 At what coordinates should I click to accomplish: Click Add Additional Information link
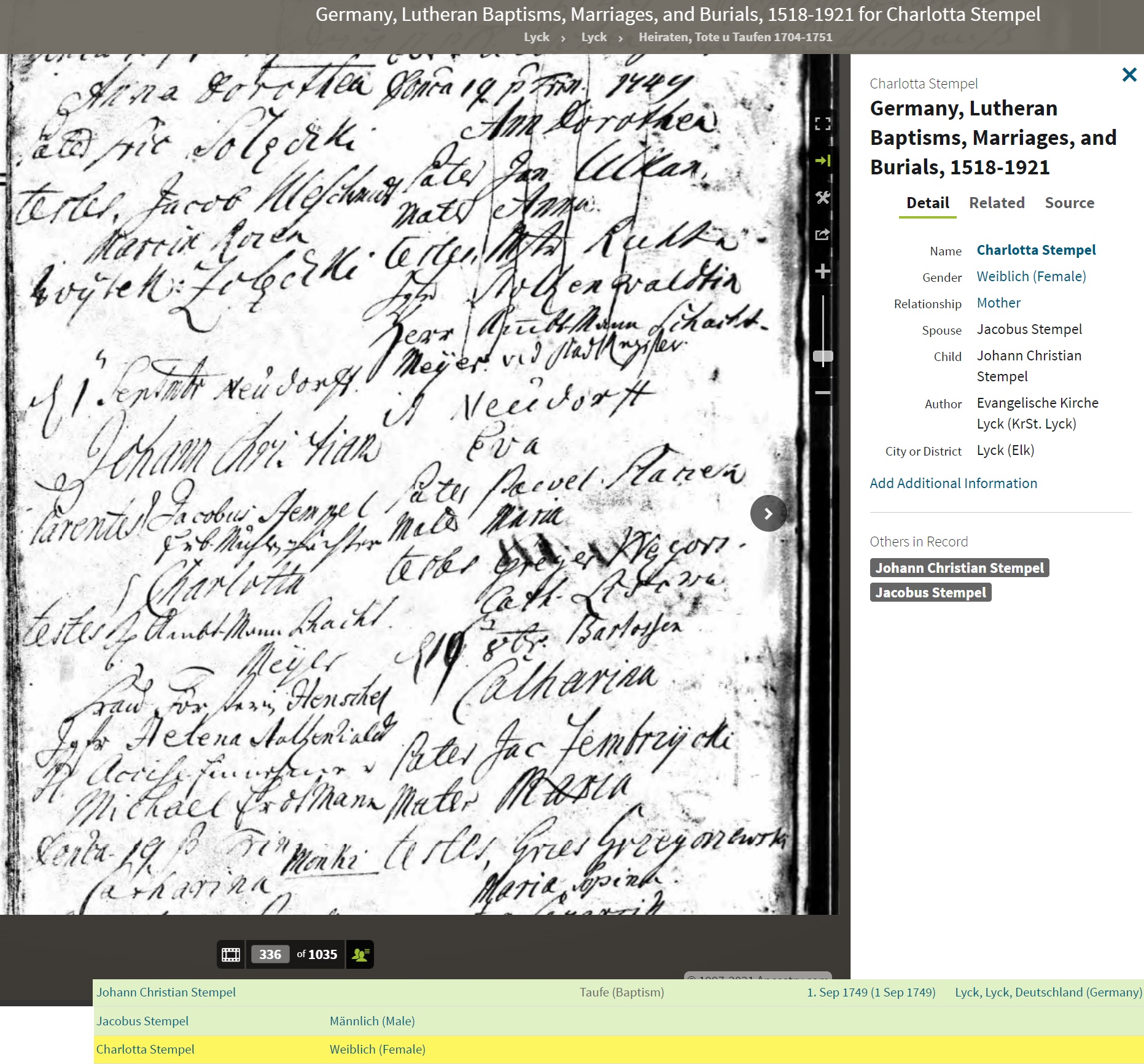coord(953,484)
